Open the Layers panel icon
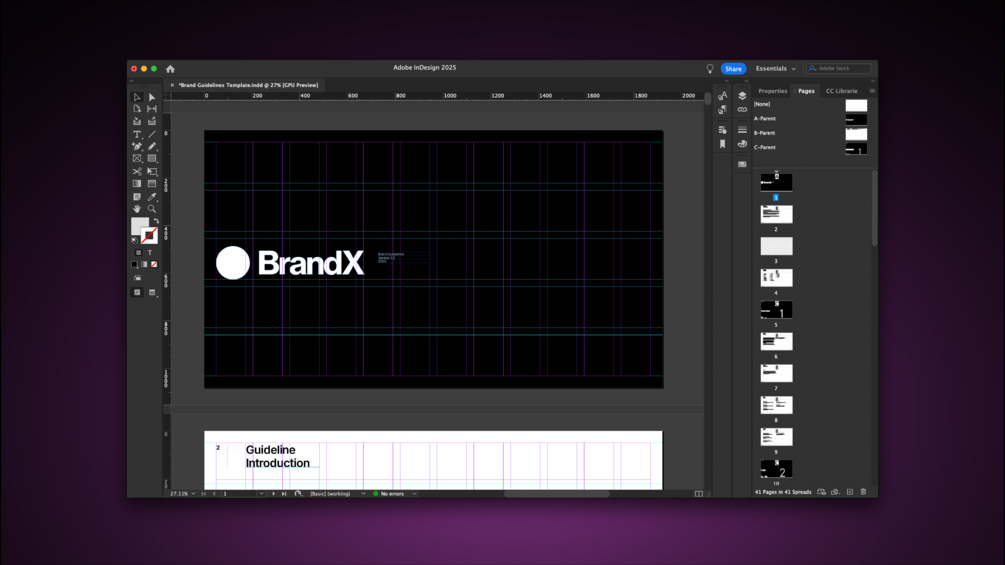1005x565 pixels. point(742,96)
